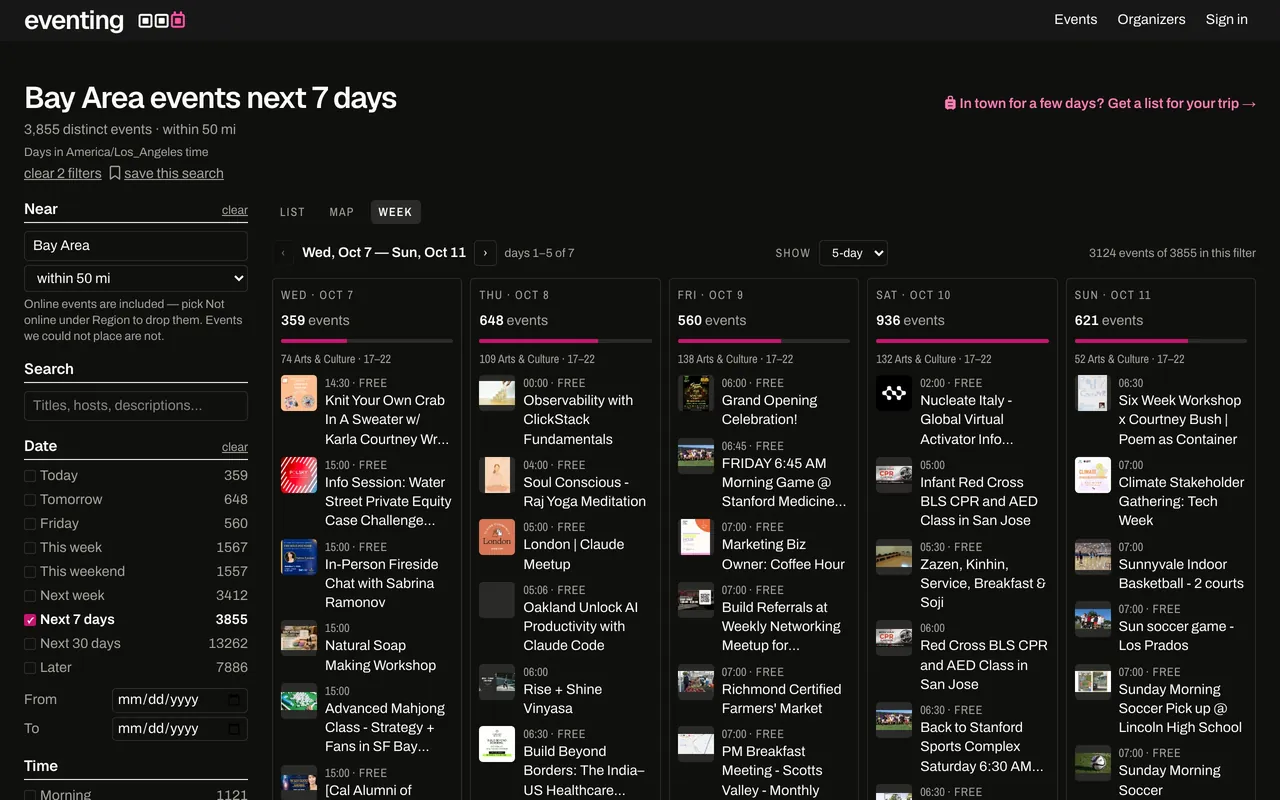The width and height of the screenshot is (1280, 800).
Task: Clear the Near location filter
Action: pyautogui.click(x=235, y=210)
